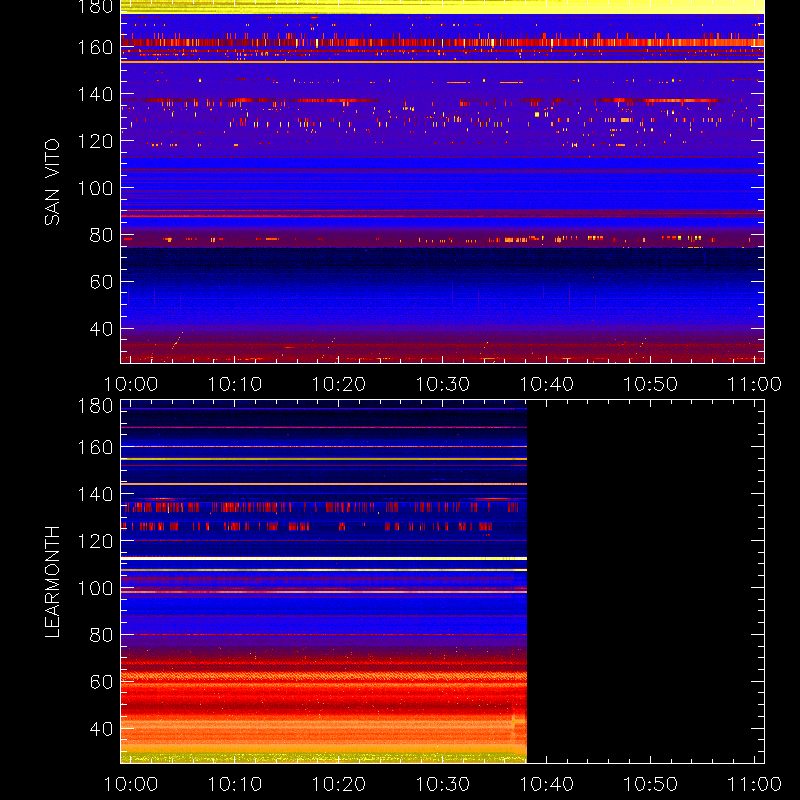This screenshot has height=800, width=800.
Task: Click 10:00 time label below Learmonth plot
Action: (x=131, y=784)
